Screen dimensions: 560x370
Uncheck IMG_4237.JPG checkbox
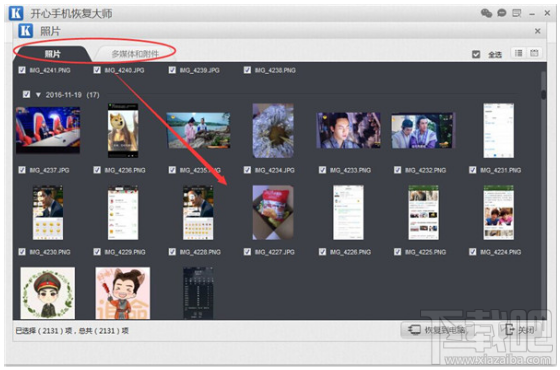pyautogui.click(x=22, y=170)
